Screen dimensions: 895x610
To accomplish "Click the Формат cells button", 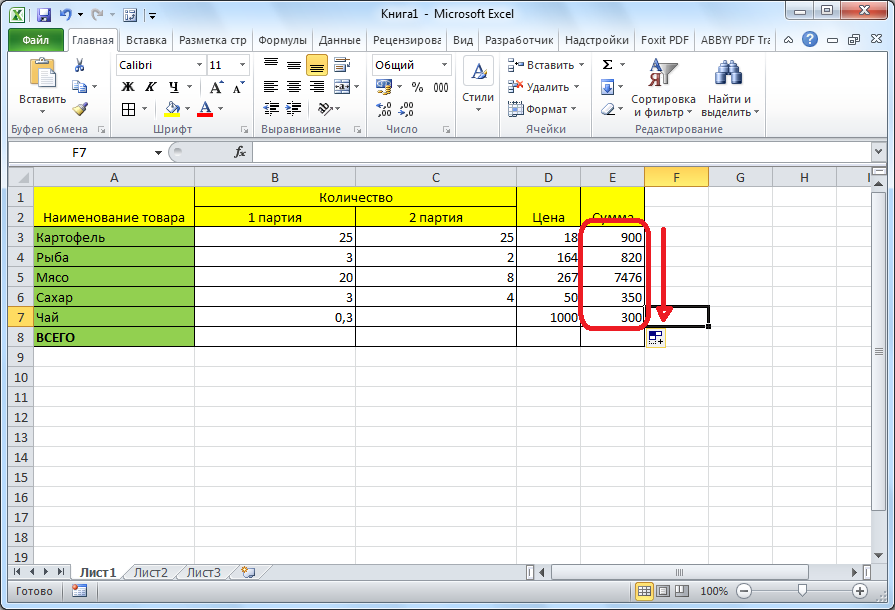I will pyautogui.click(x=545, y=109).
